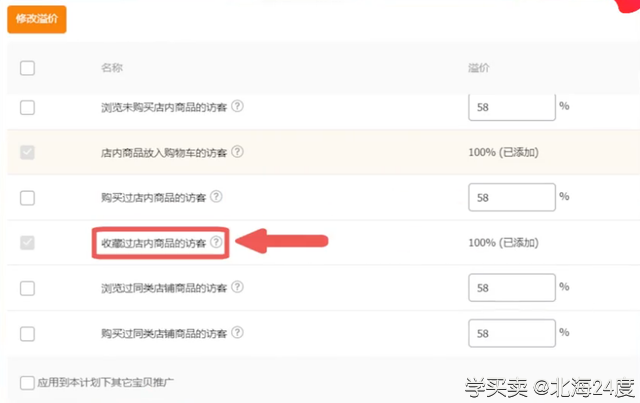Open help icon next to 浏览过同类店铺商品的访客
640x403 pixels.
237,287
